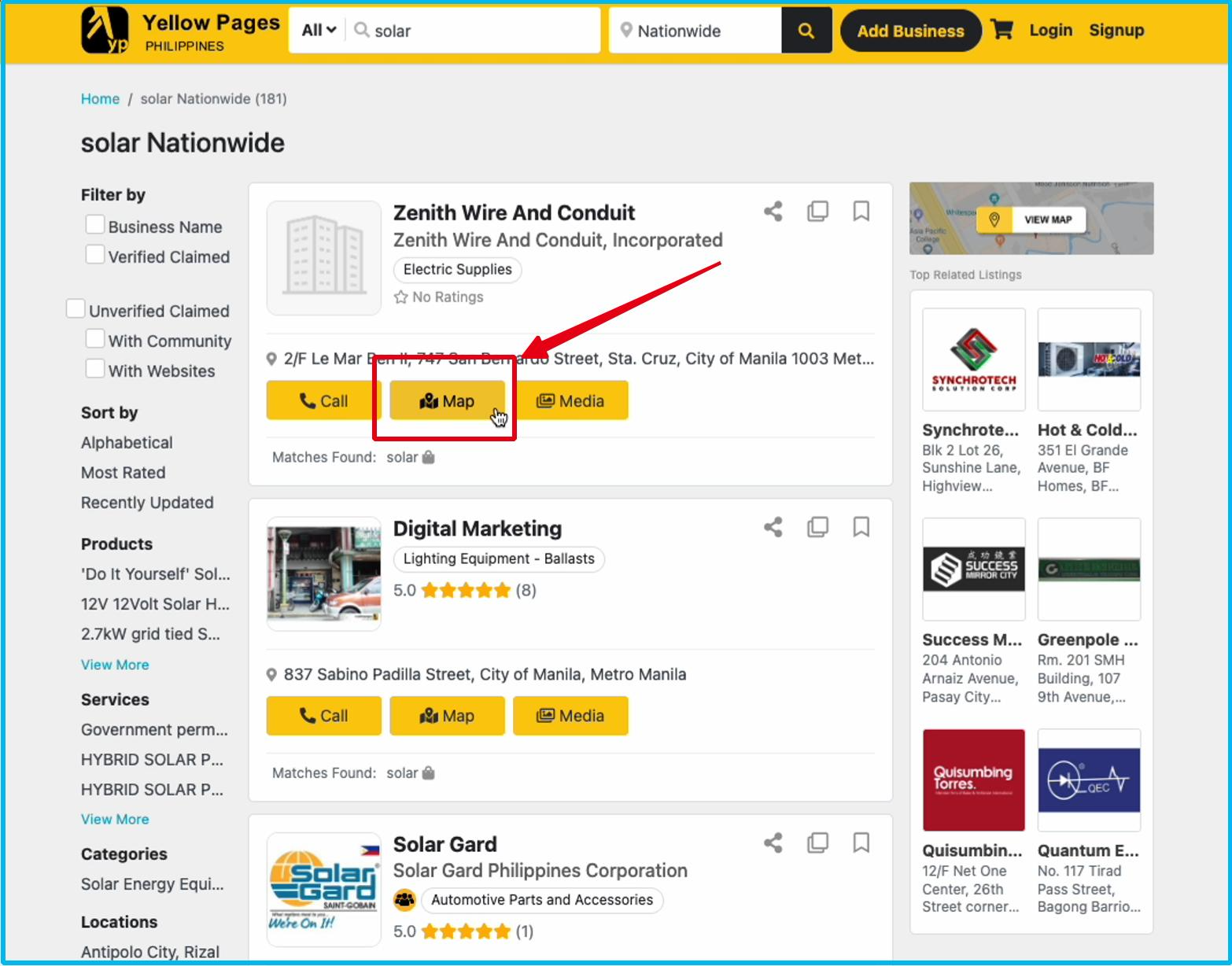Check the With Community filter
Viewport: 1232px width, 966px height.
pos(94,339)
